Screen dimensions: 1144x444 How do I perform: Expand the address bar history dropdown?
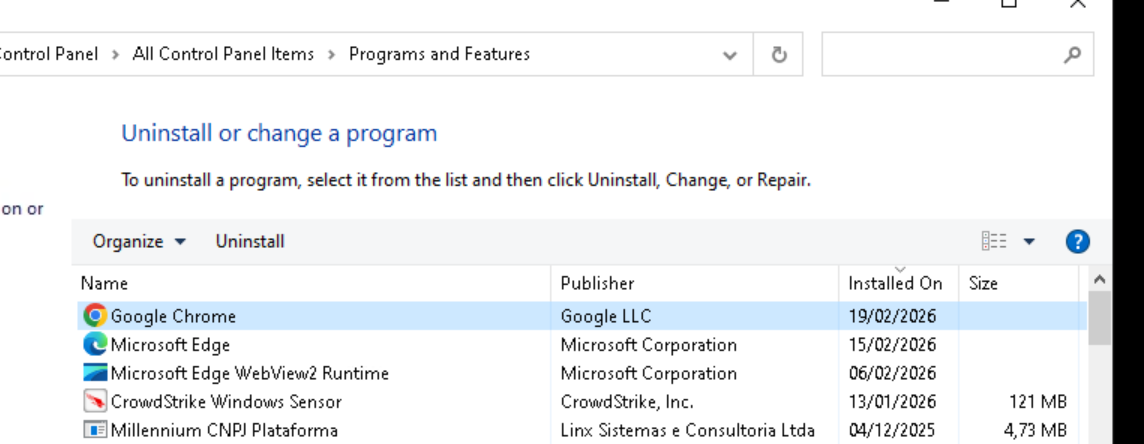[730, 55]
